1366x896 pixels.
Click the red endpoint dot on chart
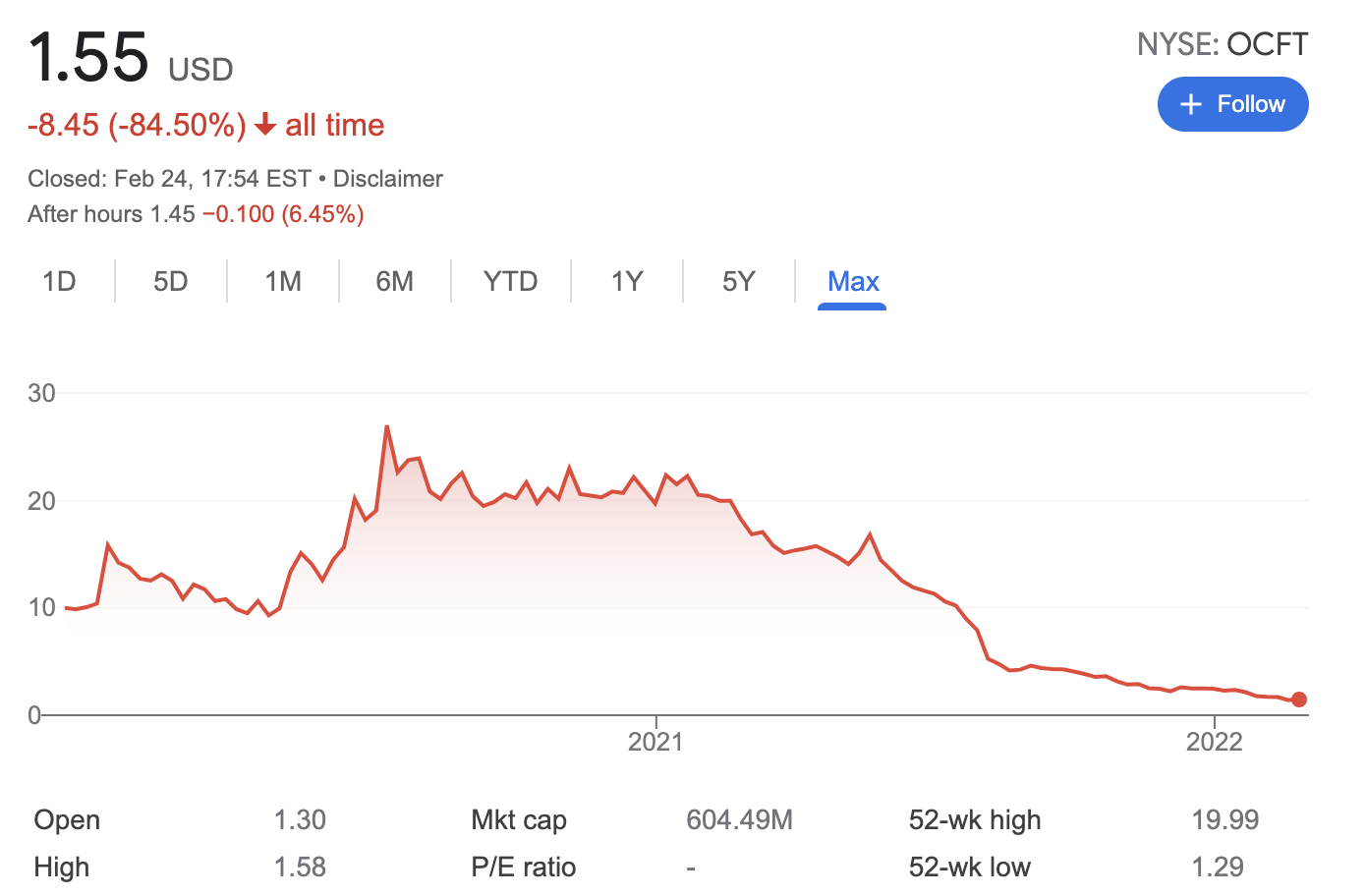[1299, 700]
